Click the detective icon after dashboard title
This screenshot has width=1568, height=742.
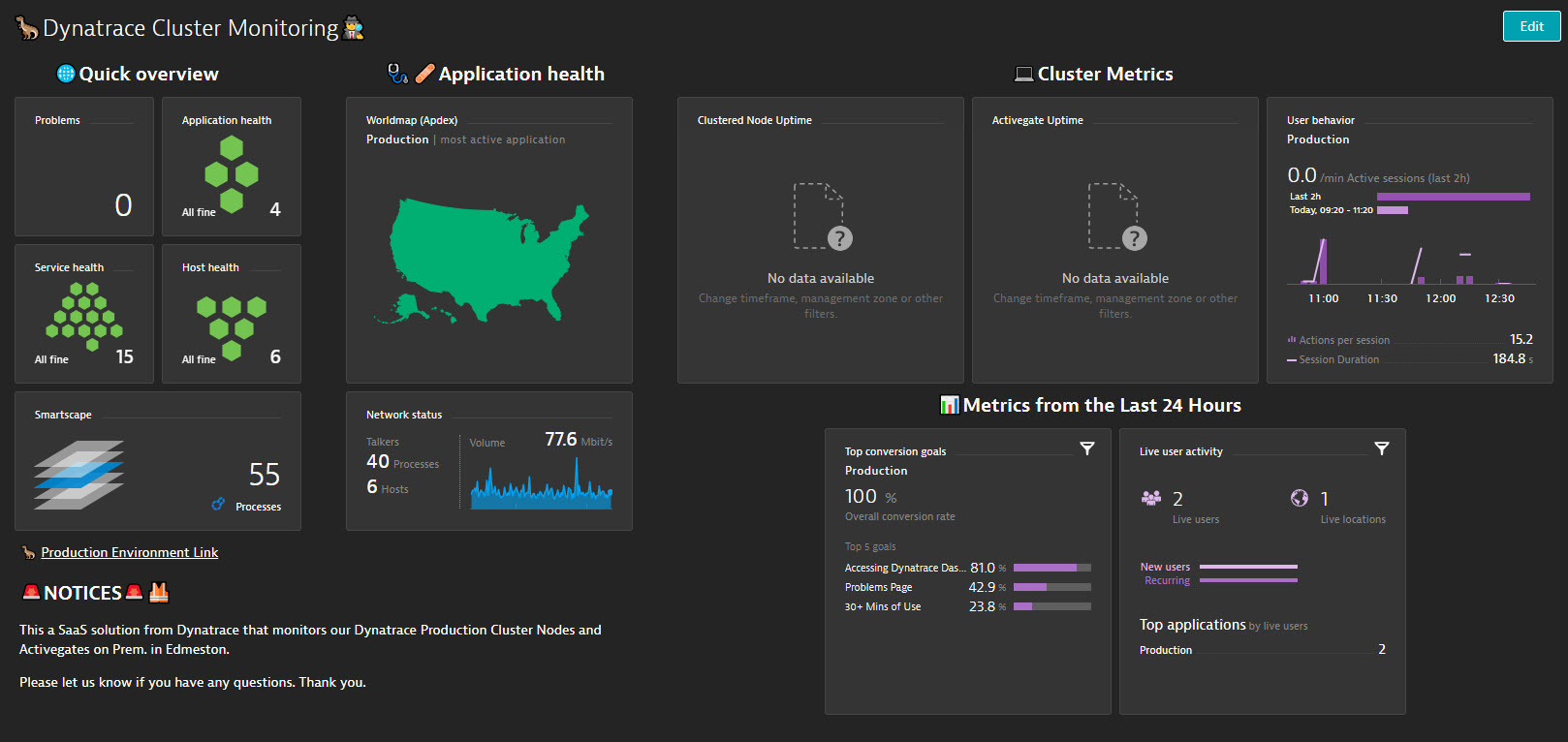(354, 28)
